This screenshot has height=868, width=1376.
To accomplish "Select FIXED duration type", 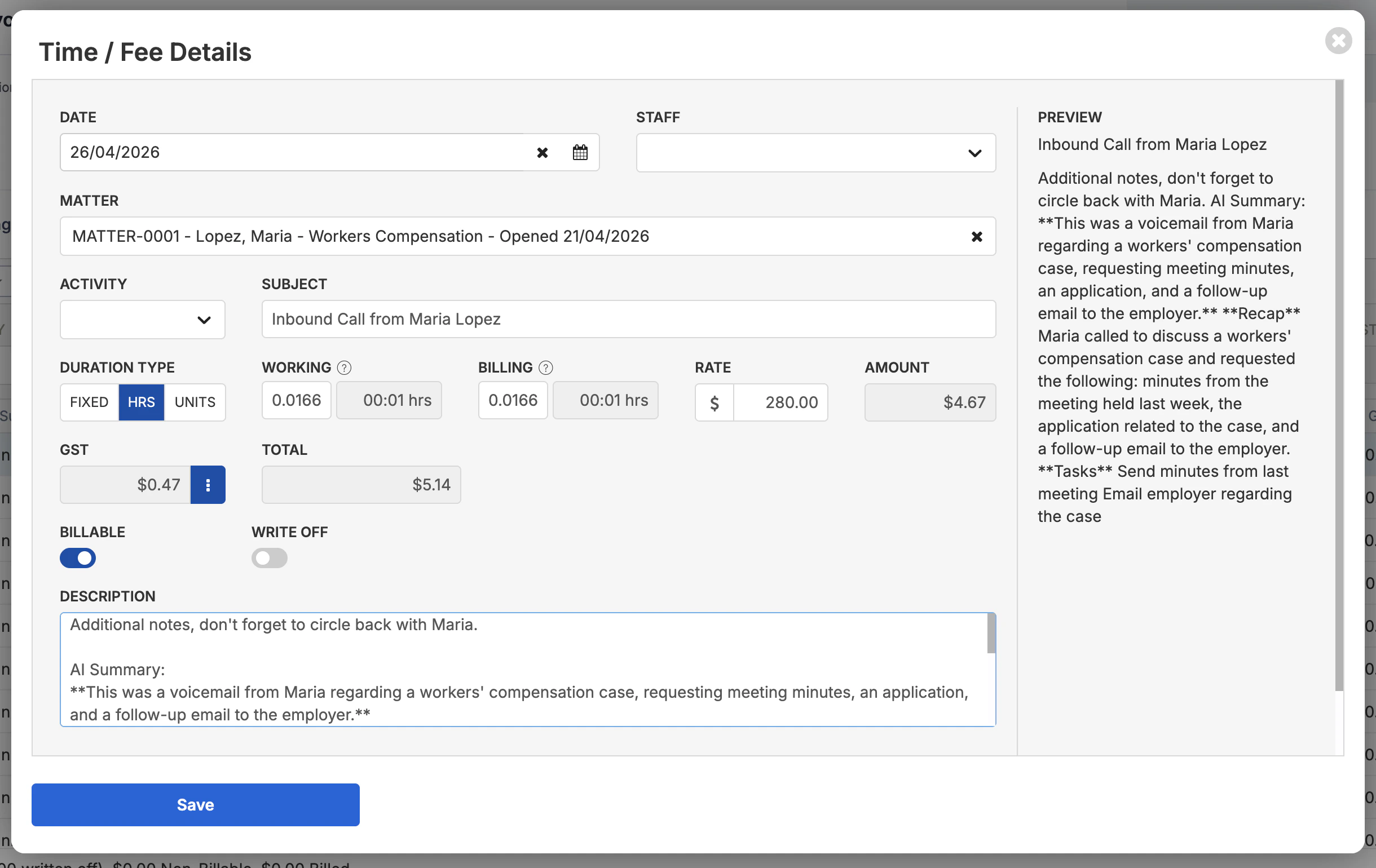I will [89, 402].
